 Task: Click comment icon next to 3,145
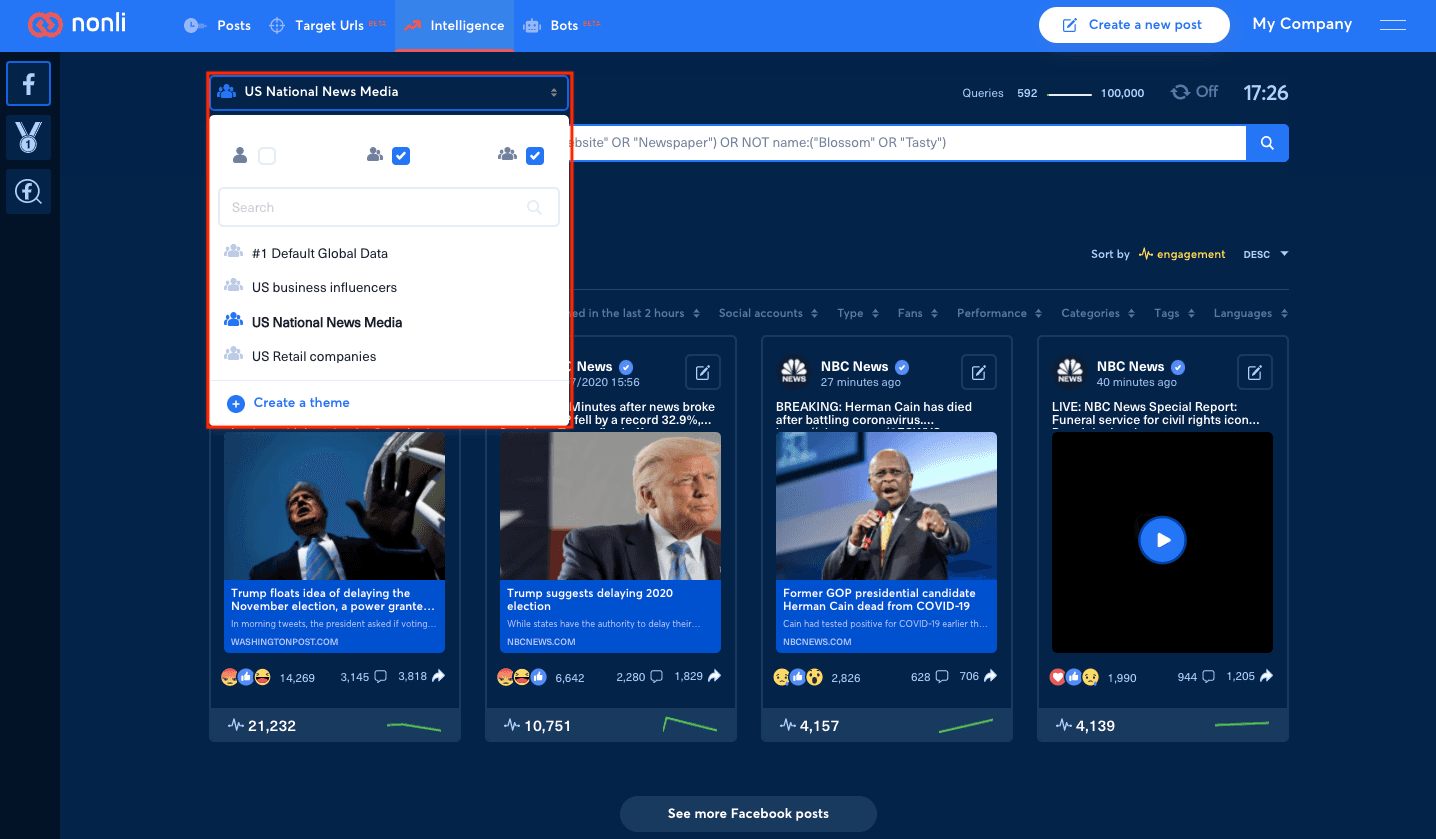point(380,677)
